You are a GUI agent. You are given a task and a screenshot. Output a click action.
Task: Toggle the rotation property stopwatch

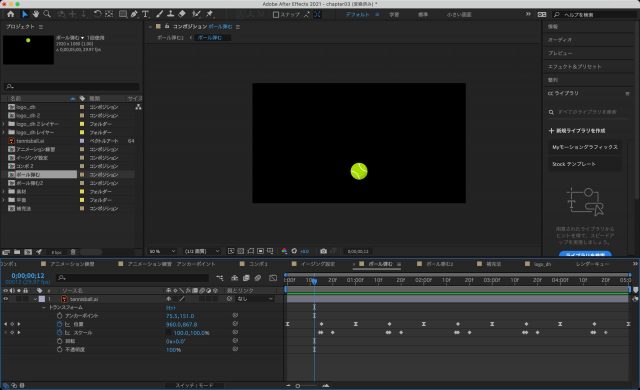pos(60,341)
